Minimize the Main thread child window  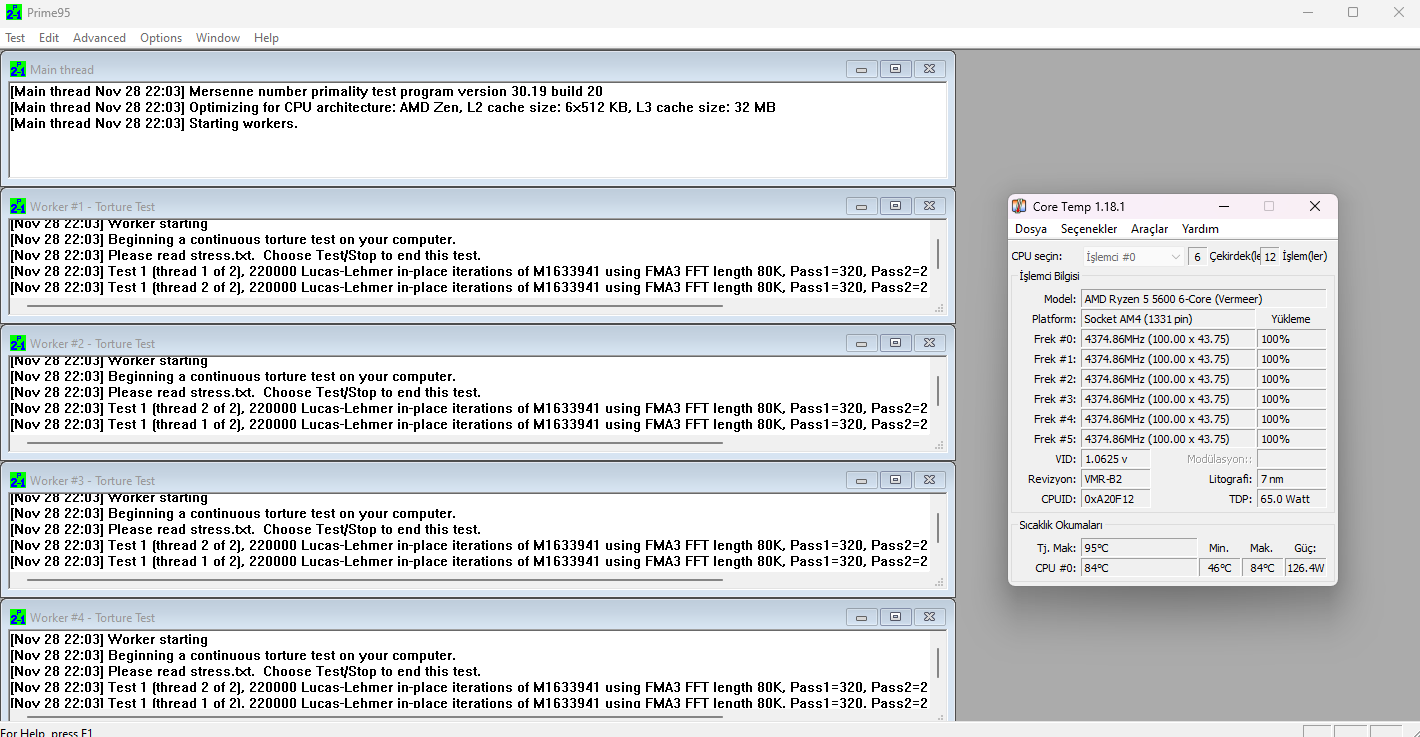pyautogui.click(x=862, y=69)
